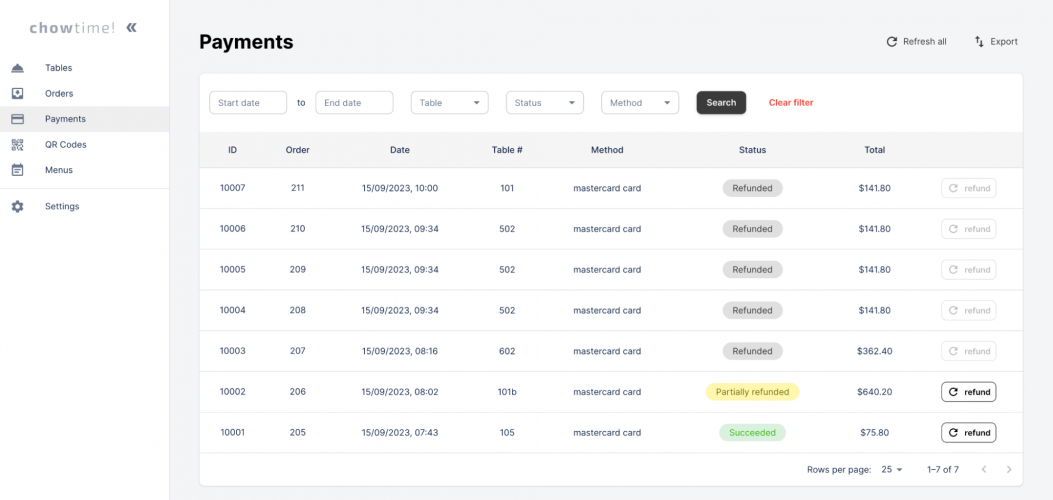Click the chowtime! logo
Screen dimensions: 1053x500
pyautogui.click(x=73, y=28)
